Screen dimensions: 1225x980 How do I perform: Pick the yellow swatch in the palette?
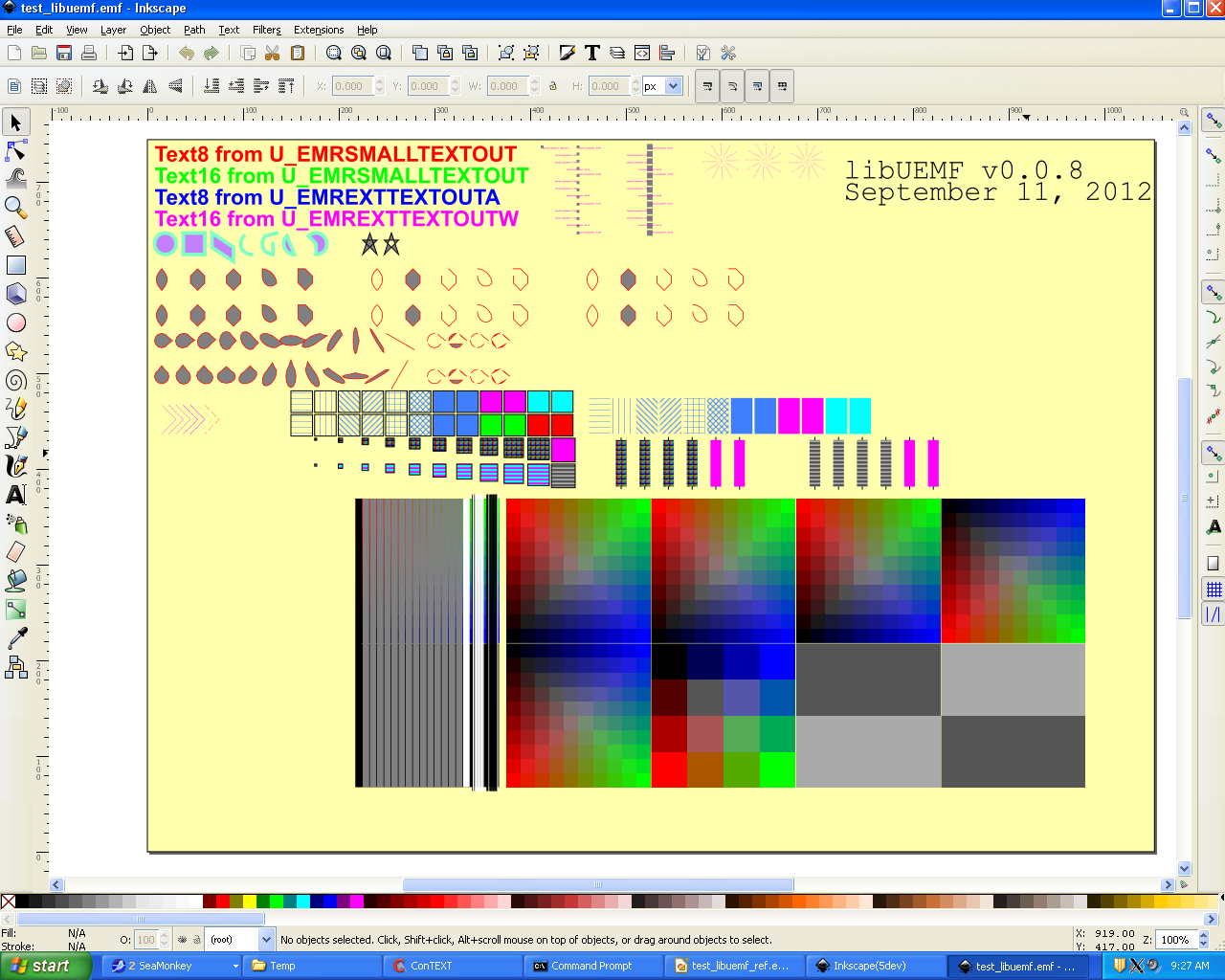pos(249,902)
